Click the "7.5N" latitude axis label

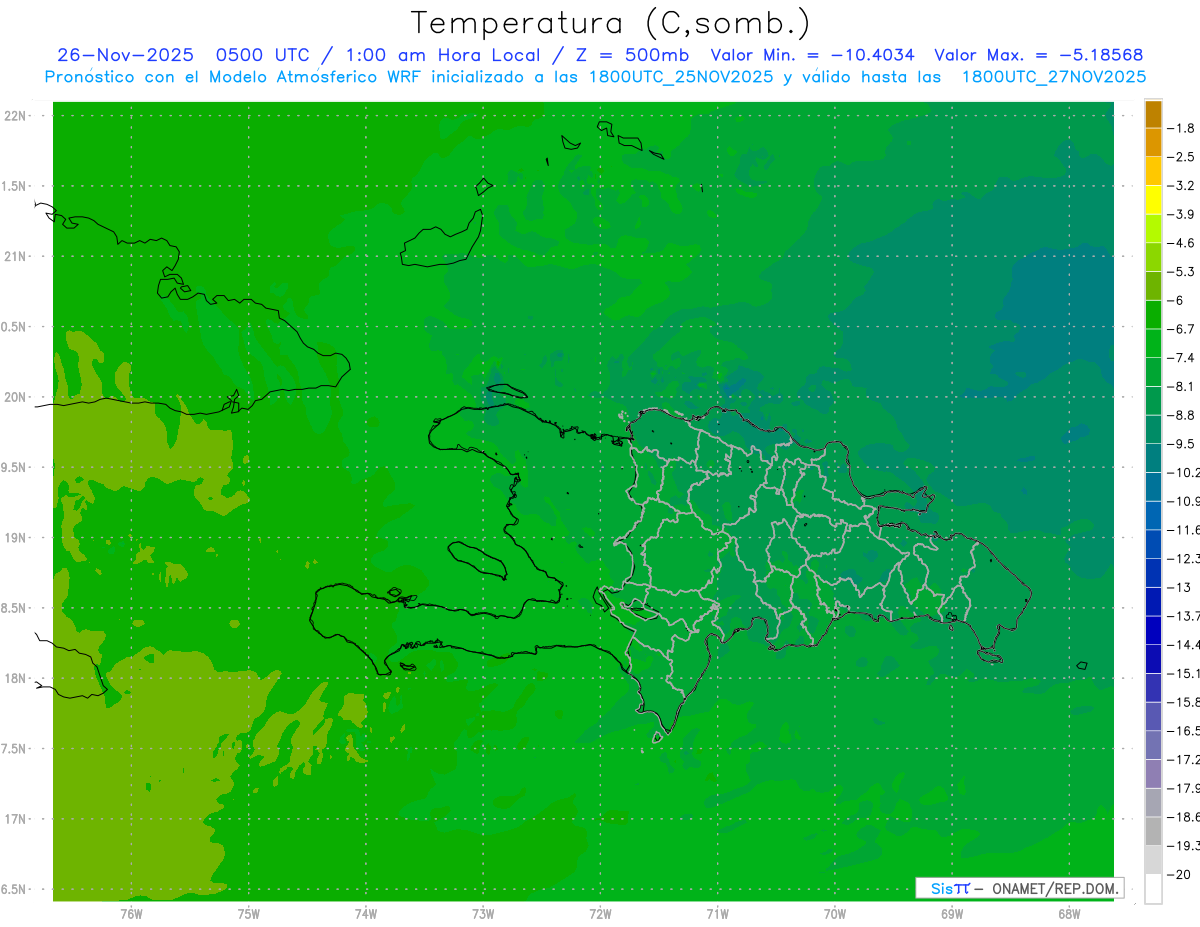[x=14, y=749]
